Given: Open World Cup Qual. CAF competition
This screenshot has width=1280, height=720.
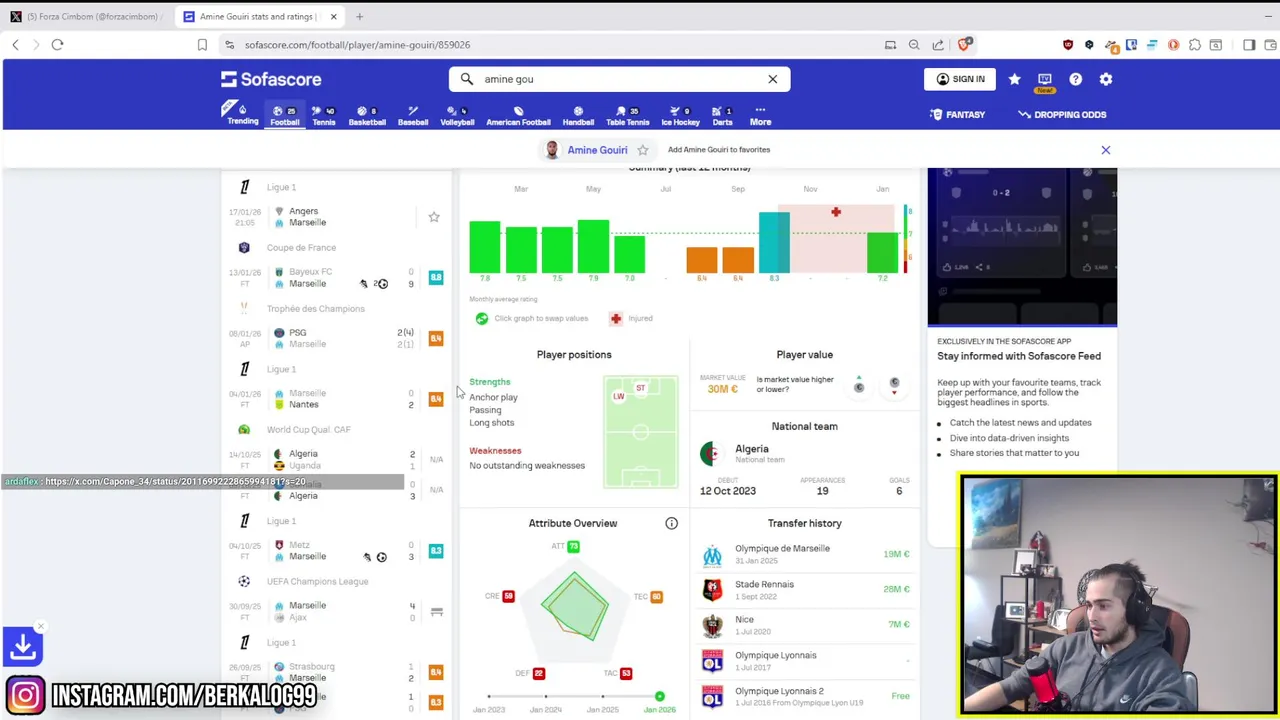Looking at the screenshot, I should [308, 430].
